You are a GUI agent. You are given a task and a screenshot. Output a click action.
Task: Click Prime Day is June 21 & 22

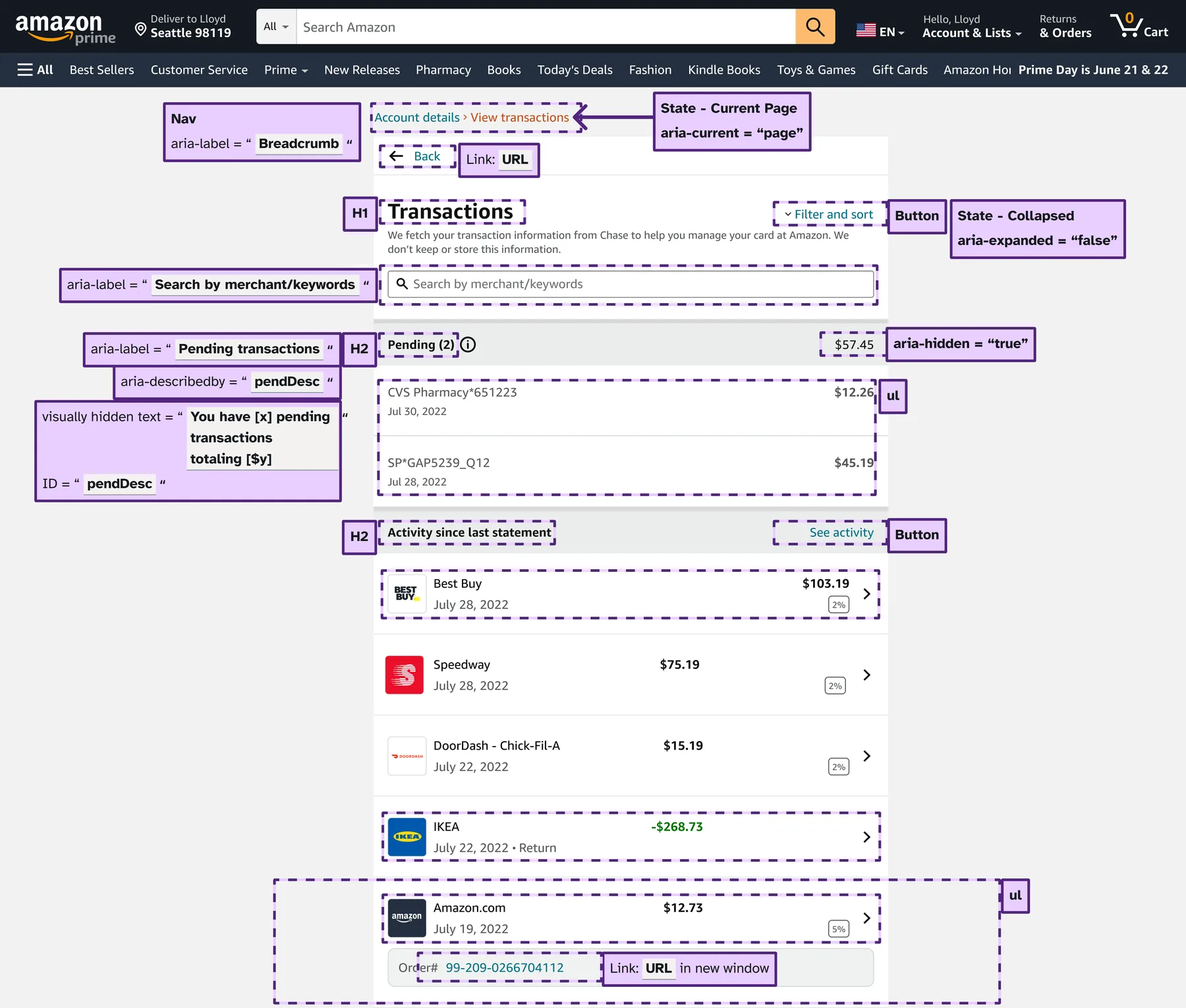[1093, 70]
